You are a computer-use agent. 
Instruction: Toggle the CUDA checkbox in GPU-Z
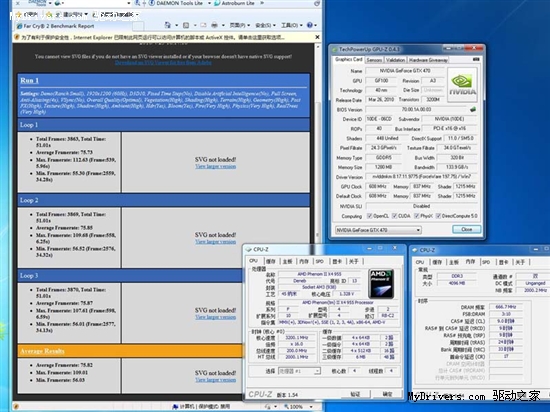[x=395, y=216]
